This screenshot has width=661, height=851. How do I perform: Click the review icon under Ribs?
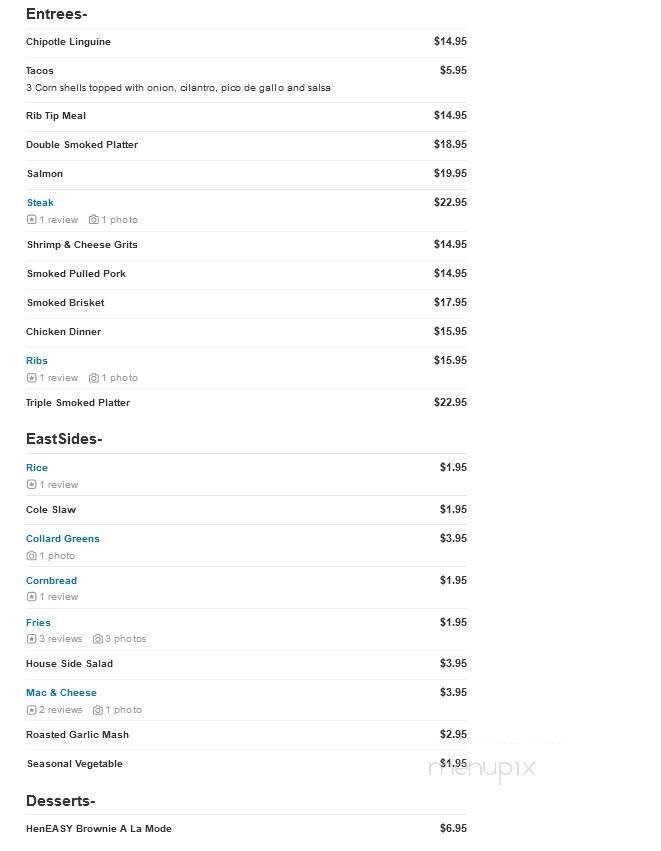(30, 378)
